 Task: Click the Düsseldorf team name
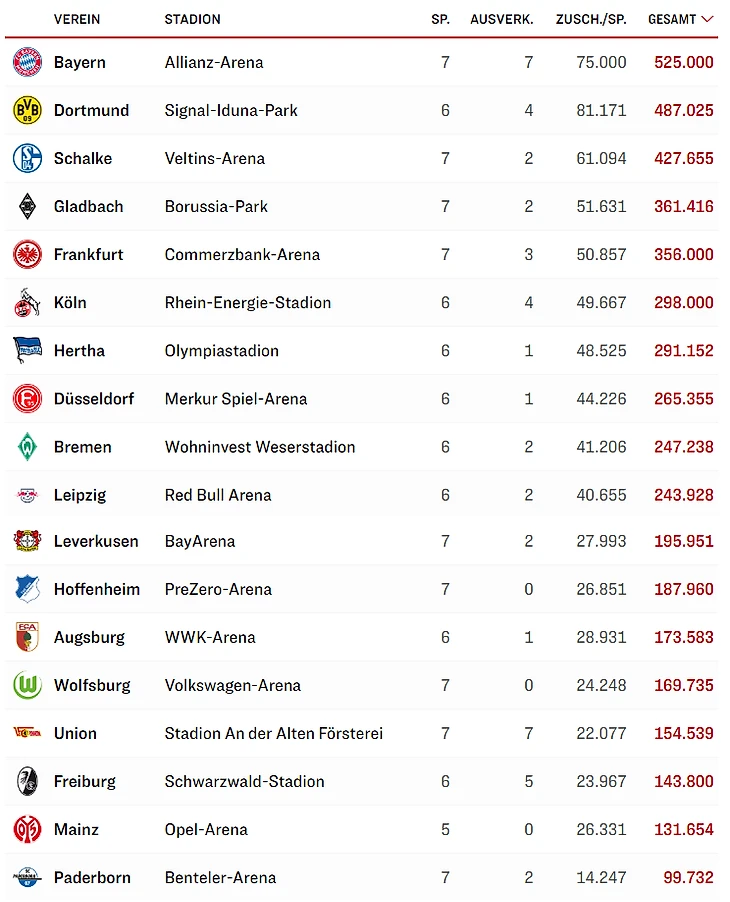(94, 398)
